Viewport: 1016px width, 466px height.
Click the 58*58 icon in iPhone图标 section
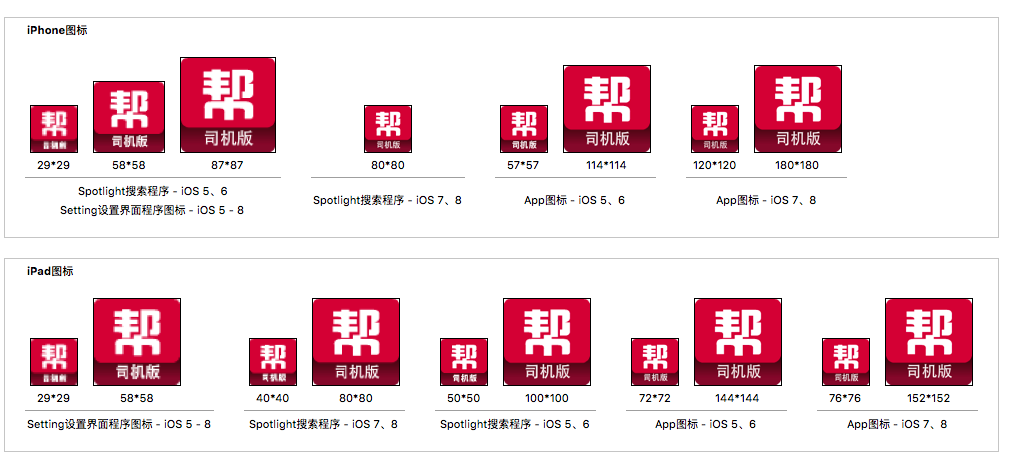point(129,117)
